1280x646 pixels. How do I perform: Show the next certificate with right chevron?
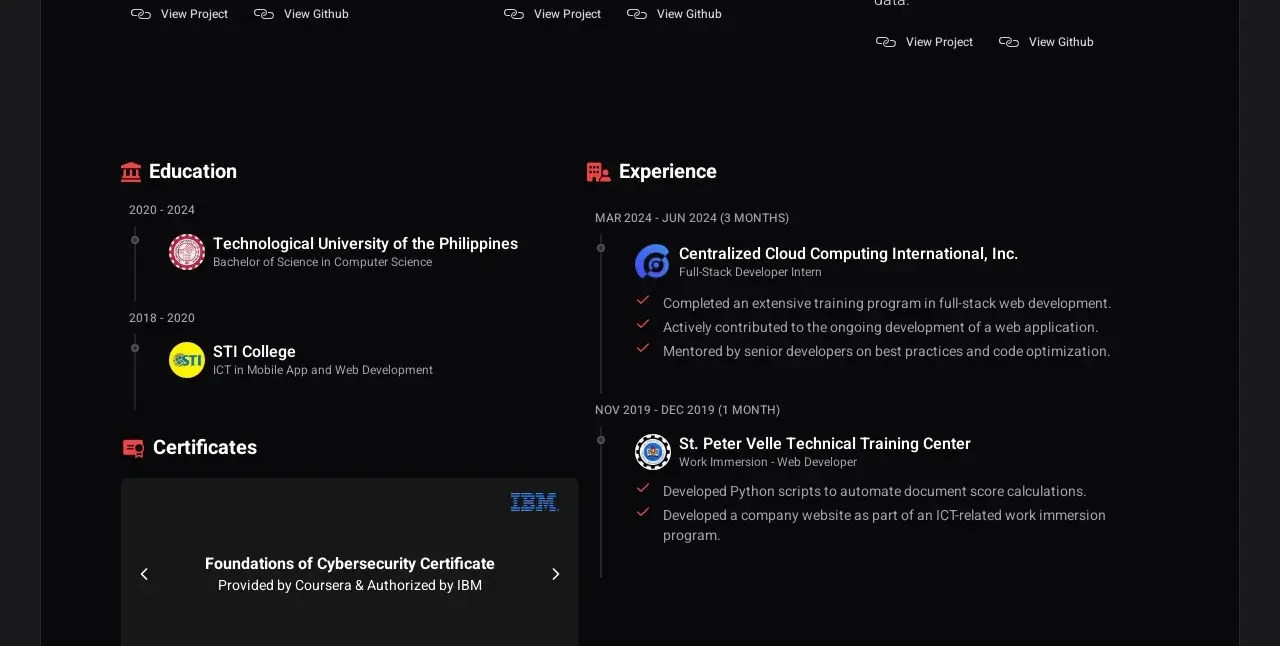[556, 574]
